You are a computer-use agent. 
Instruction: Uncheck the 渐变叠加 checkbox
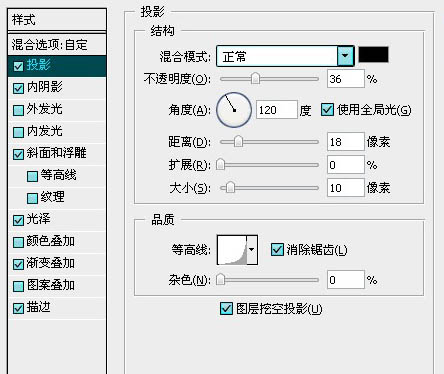point(18,264)
